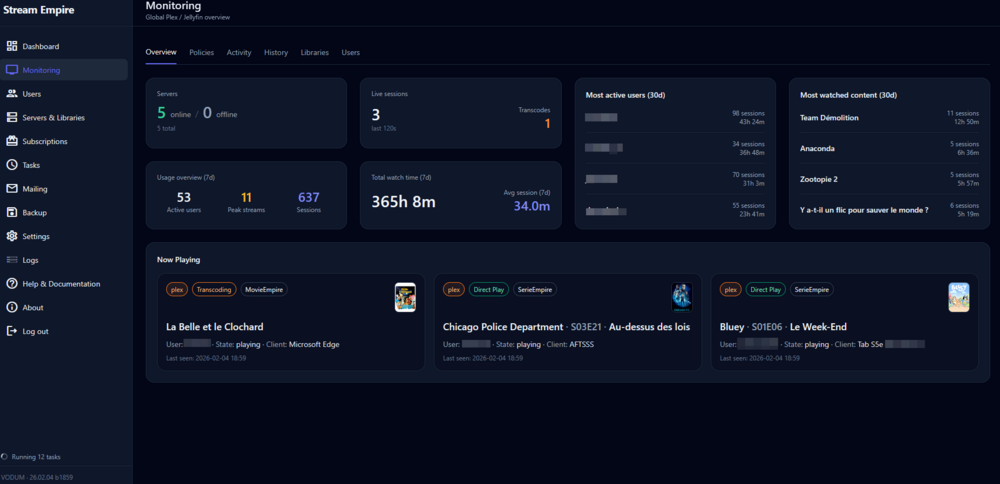Click the Logs lines icon
This screenshot has width=1000, height=484.
click(x=11, y=260)
